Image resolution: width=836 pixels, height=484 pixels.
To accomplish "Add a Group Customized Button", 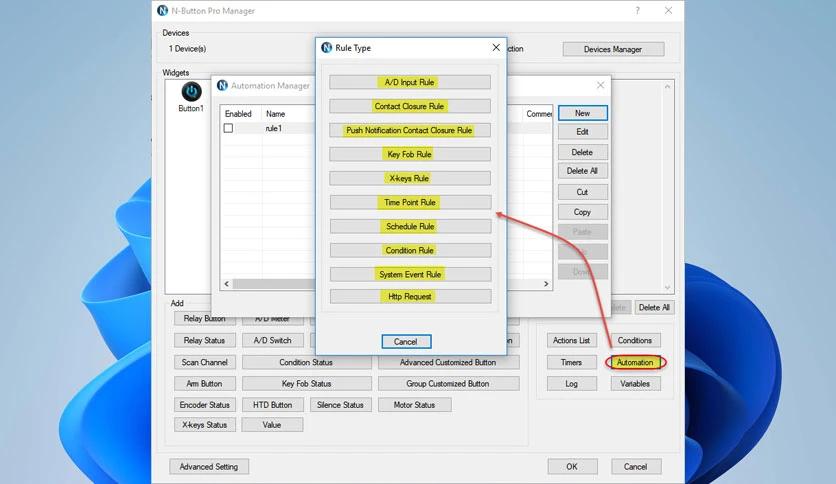I will (x=448, y=383).
